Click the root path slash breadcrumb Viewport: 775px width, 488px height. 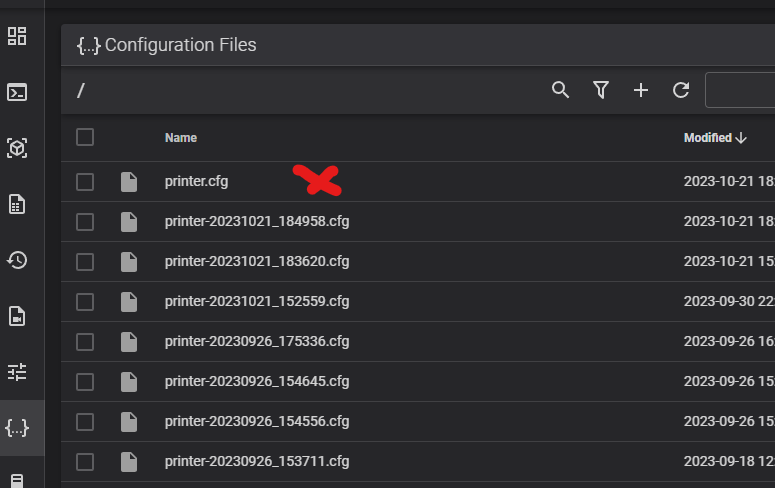(x=81, y=90)
